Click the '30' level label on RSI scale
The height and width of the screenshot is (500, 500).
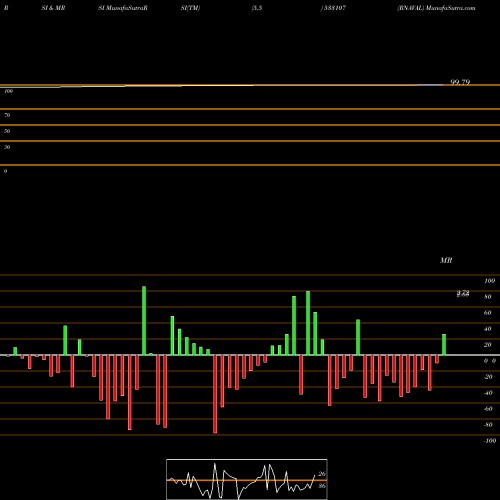[7, 147]
